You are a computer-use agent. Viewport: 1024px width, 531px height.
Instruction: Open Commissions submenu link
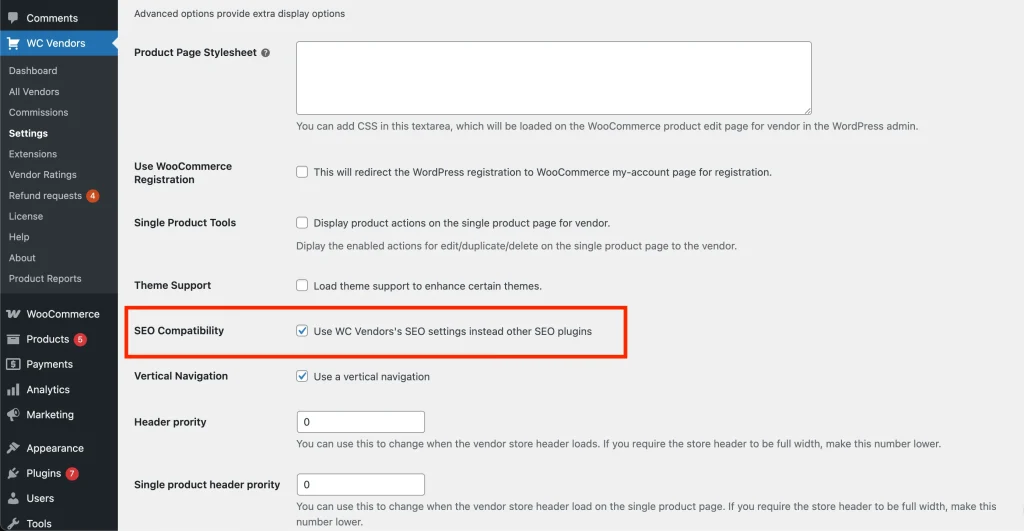click(39, 112)
